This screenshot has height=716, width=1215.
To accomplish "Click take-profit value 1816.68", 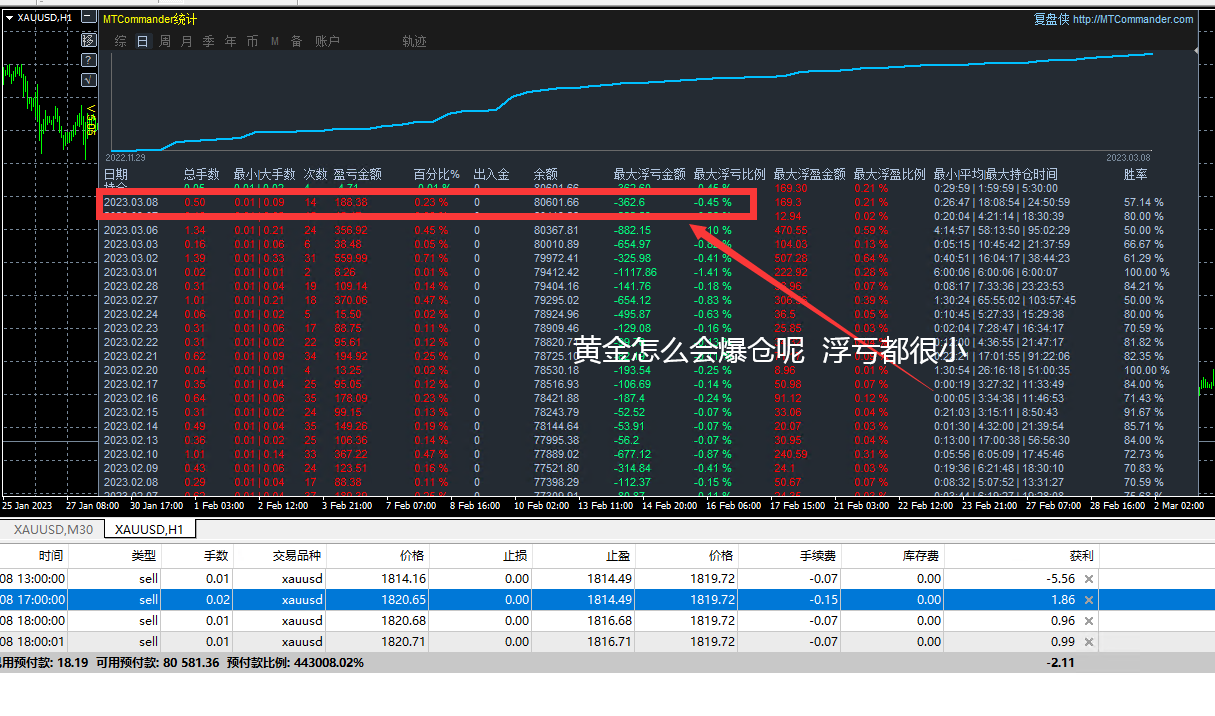I will [x=611, y=621].
